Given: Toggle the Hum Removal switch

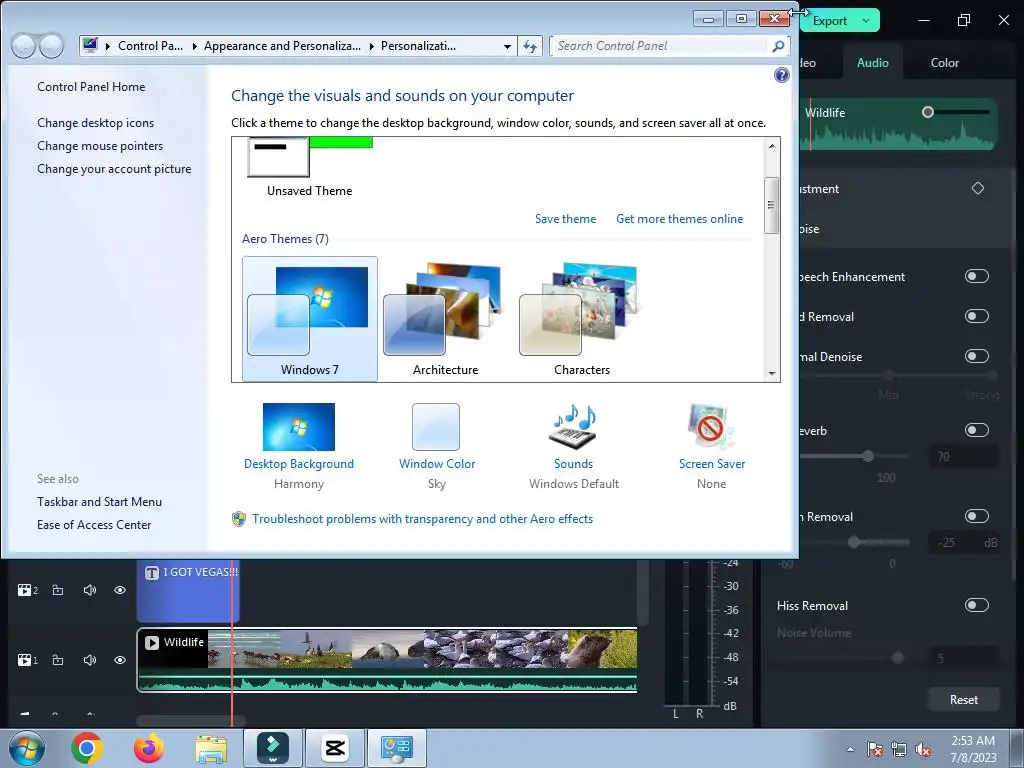Looking at the screenshot, I should [x=977, y=516].
